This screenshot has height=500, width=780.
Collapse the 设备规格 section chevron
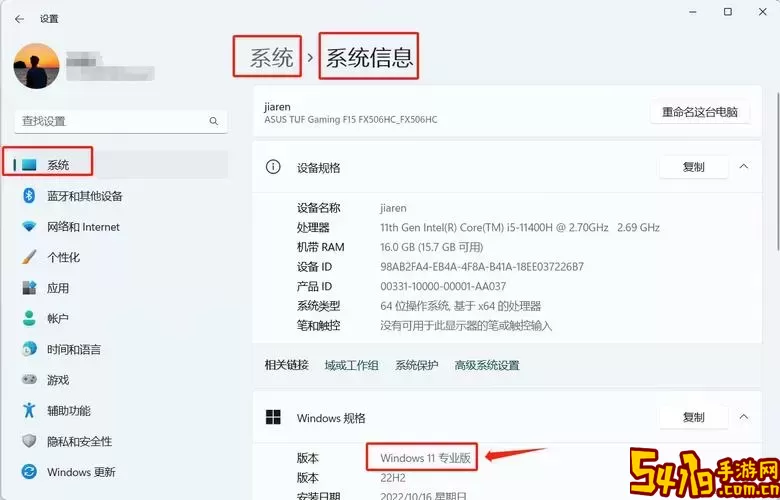[744, 167]
